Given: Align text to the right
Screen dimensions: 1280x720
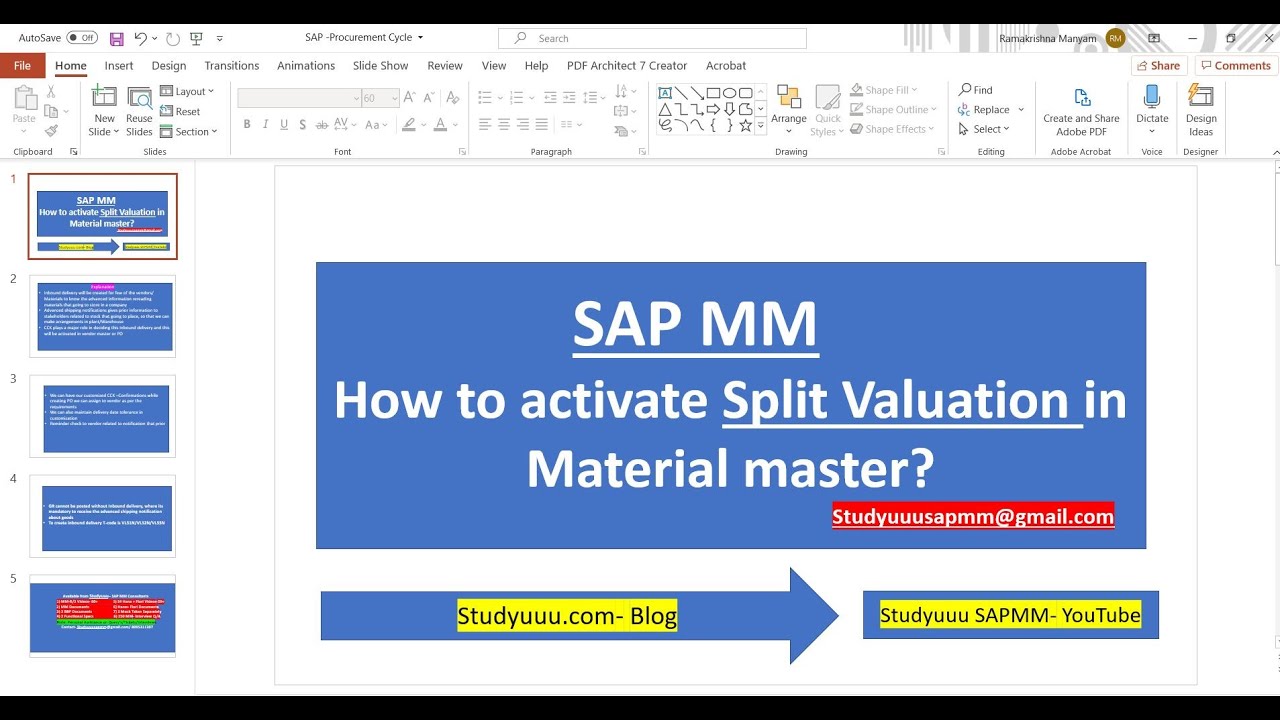Looking at the screenshot, I should tap(523, 125).
